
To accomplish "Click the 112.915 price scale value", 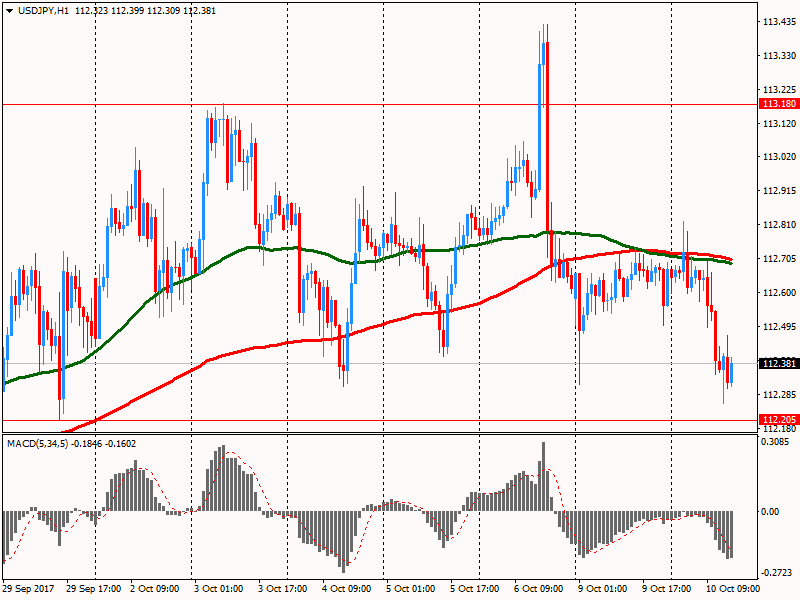I will point(779,191).
